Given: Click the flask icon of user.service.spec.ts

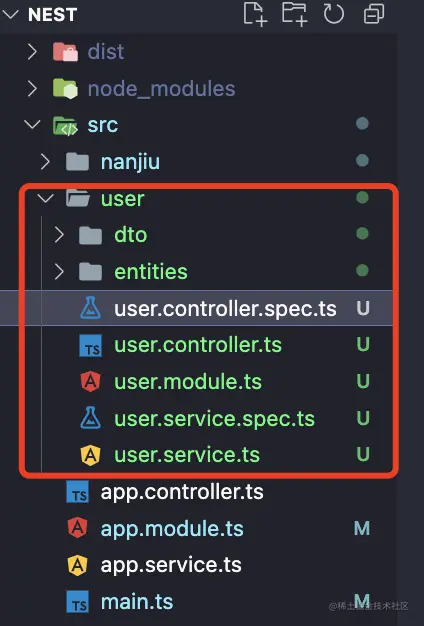Looking at the screenshot, I should tap(91, 418).
